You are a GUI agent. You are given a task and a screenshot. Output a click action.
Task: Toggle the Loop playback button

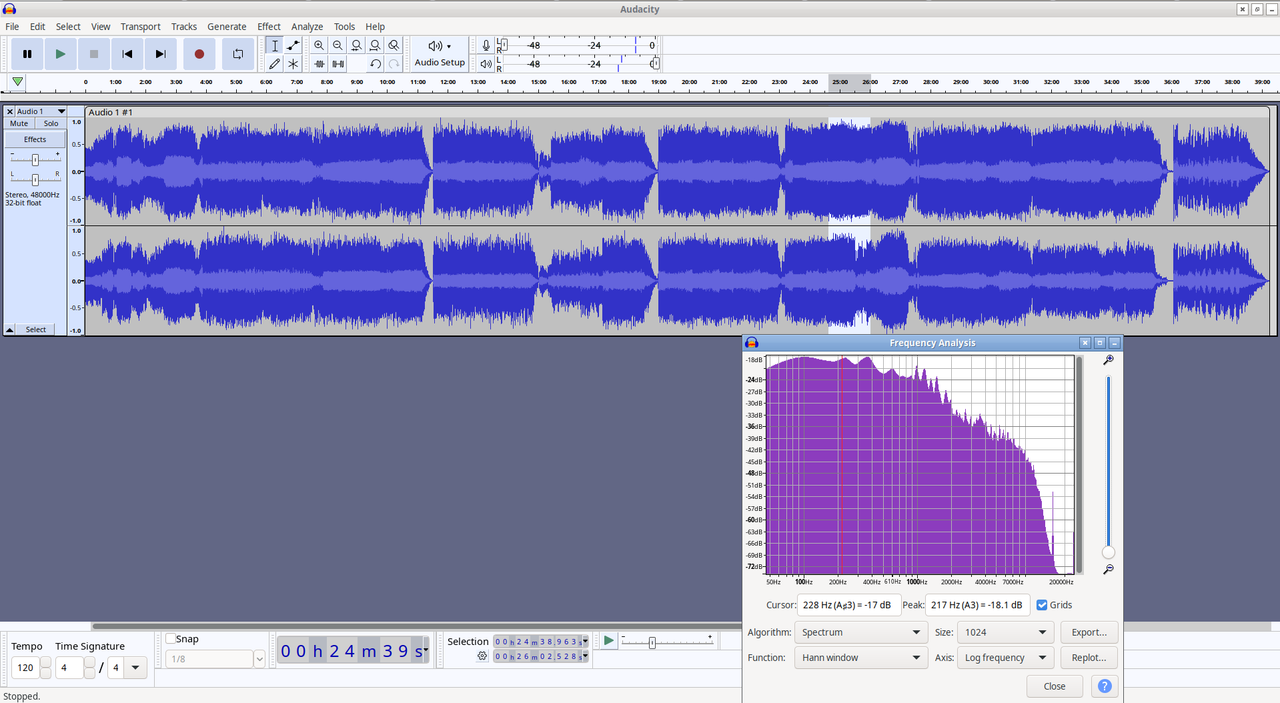238,54
